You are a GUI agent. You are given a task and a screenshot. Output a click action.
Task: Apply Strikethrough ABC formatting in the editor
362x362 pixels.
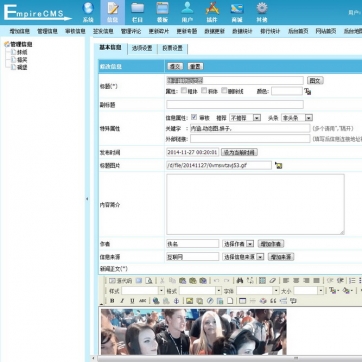click(x=143, y=301)
